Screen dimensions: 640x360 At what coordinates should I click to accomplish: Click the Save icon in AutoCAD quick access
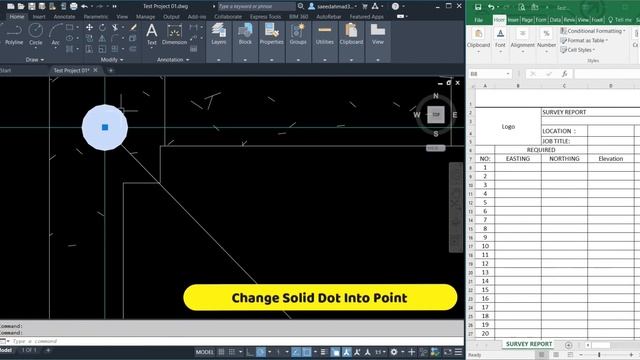[x=31, y=6]
